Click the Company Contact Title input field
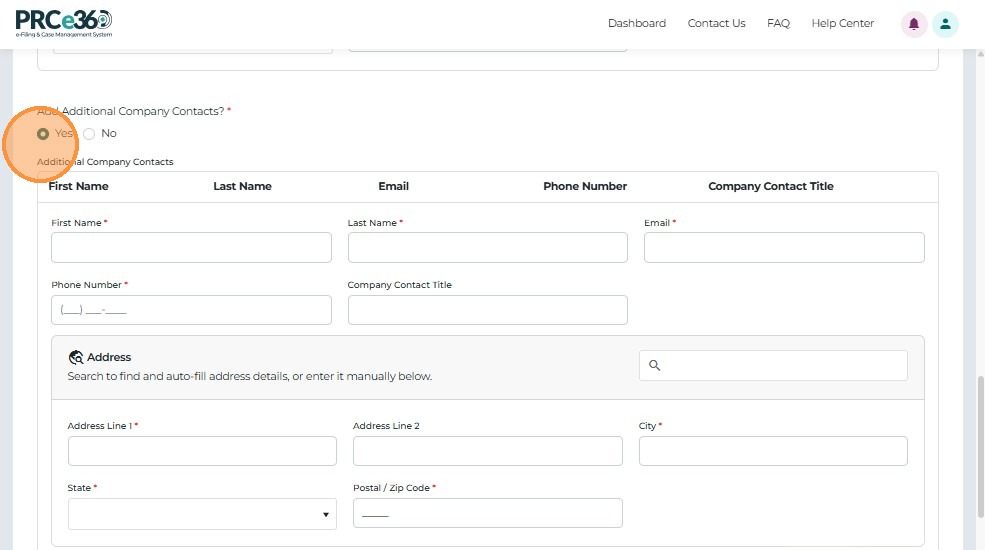Screen dimensions: 985x550 point(487,310)
